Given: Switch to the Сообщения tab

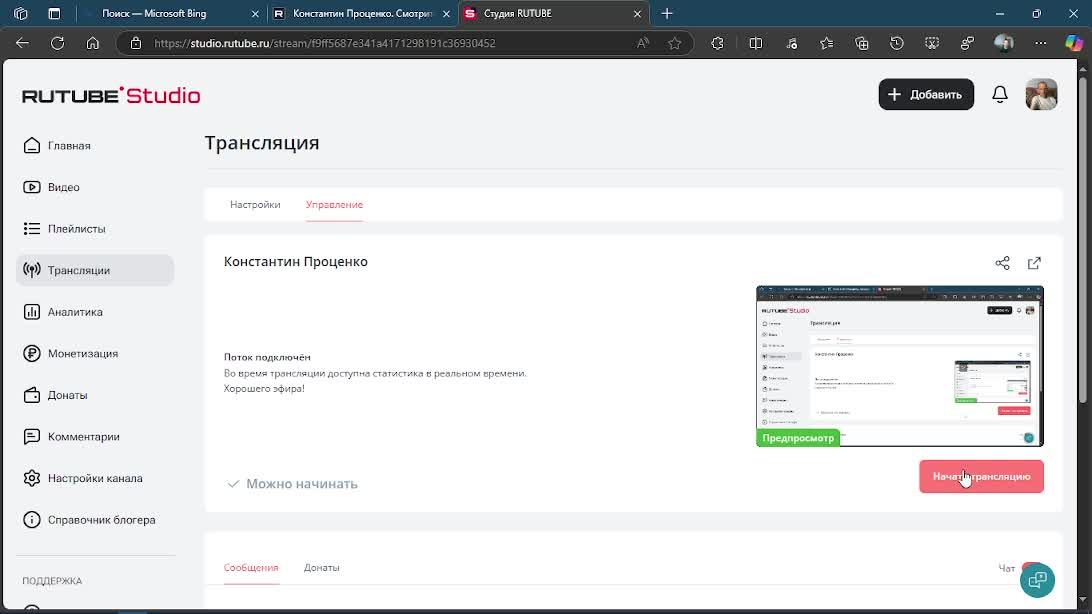Looking at the screenshot, I should tap(251, 567).
